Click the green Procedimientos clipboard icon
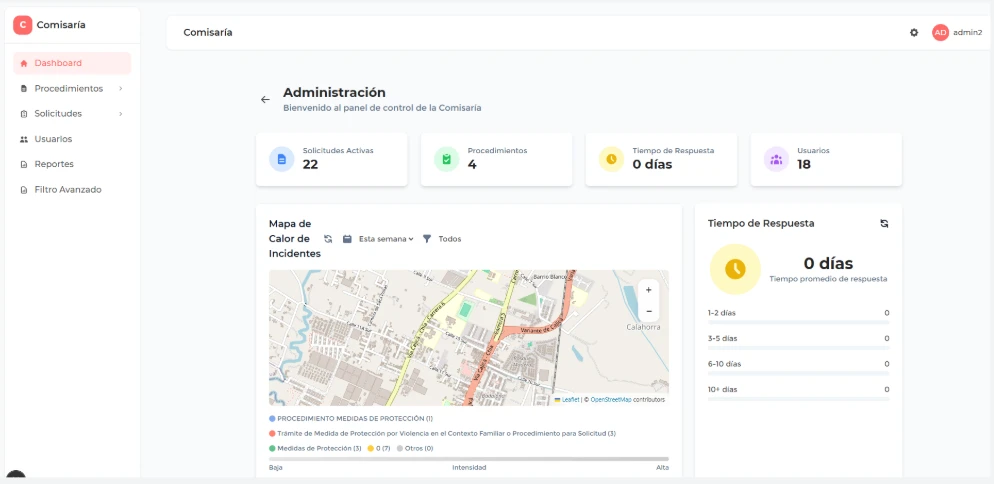Image resolution: width=994 pixels, height=484 pixels. click(447, 159)
